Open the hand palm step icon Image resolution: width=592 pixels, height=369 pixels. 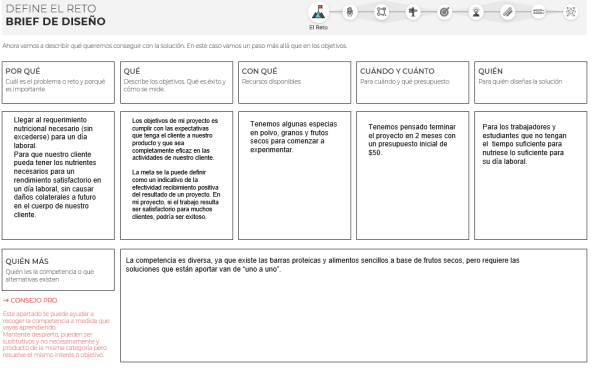(x=350, y=12)
